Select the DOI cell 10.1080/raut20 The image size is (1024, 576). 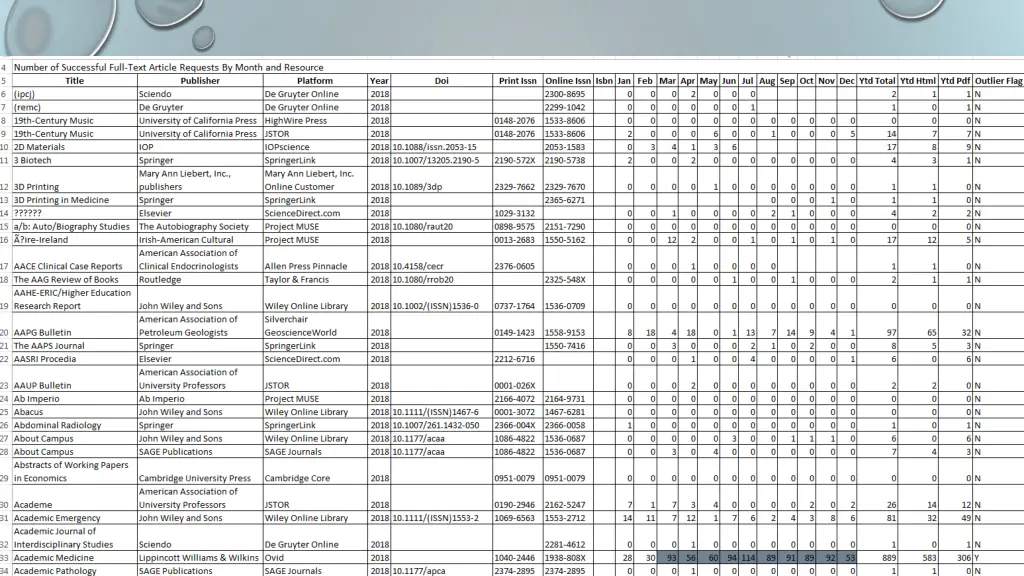(x=441, y=227)
